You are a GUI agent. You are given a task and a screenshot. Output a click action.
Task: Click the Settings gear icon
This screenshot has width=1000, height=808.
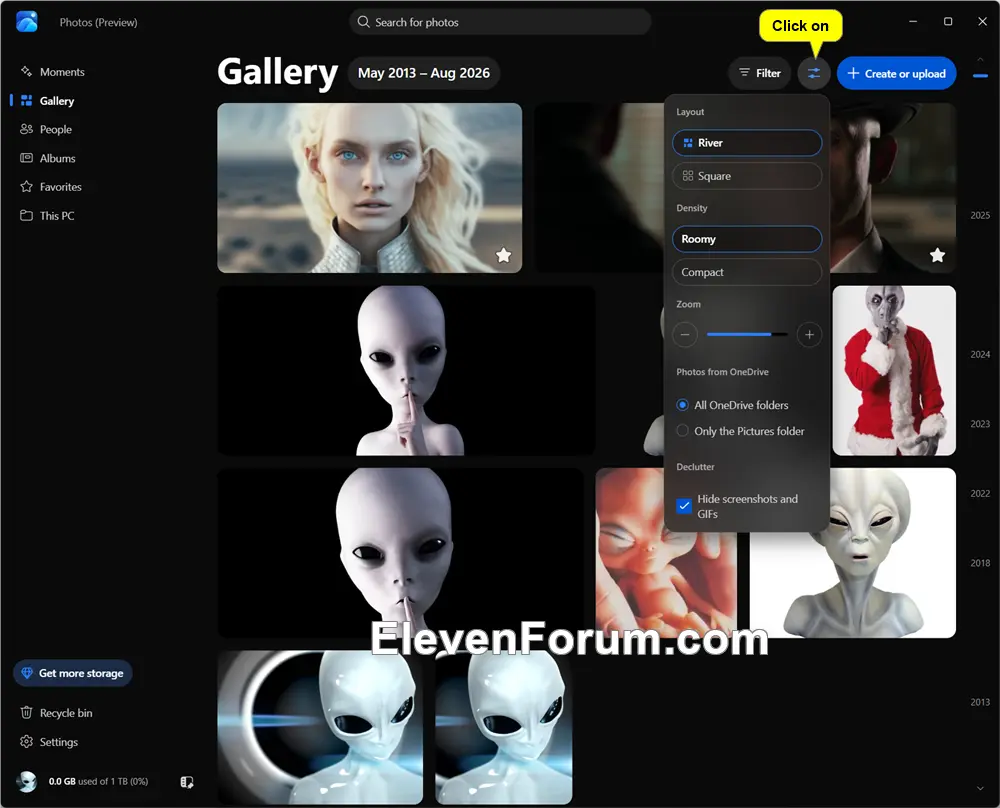26,742
